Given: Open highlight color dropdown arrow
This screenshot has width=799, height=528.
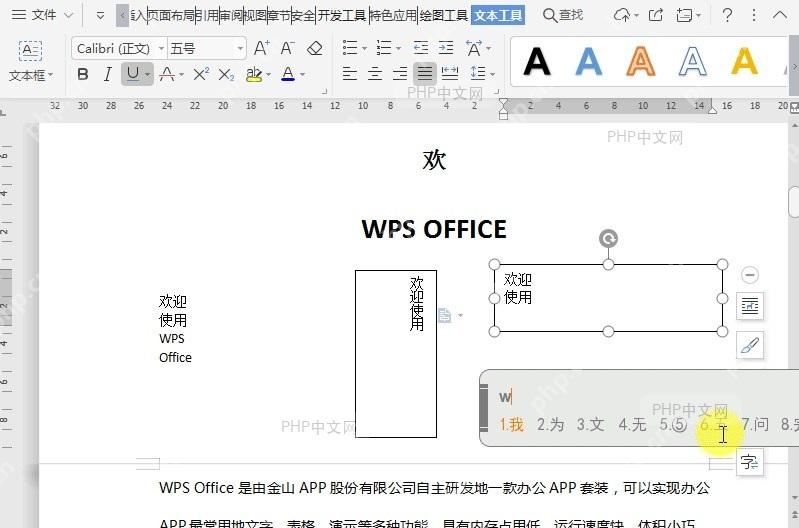Looking at the screenshot, I should click(x=269, y=75).
